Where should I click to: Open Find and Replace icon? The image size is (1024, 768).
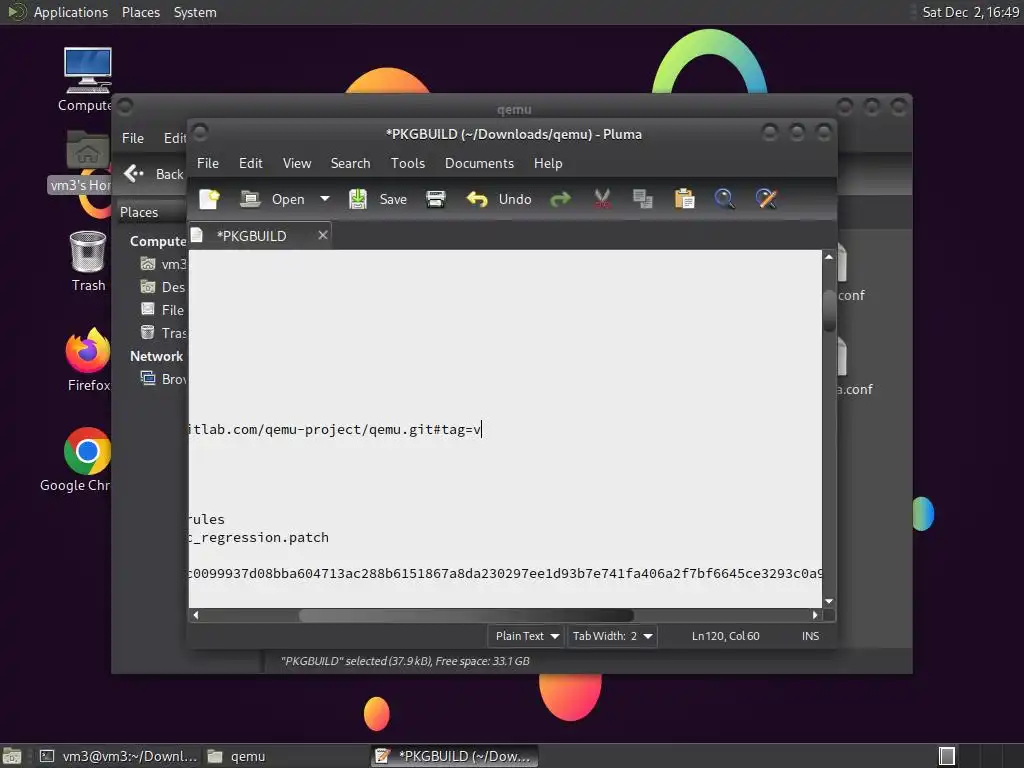[x=766, y=199]
